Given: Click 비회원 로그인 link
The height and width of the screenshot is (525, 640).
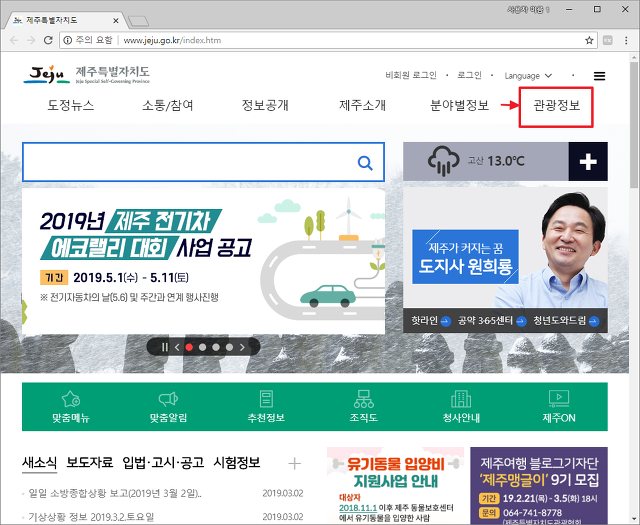Looking at the screenshot, I should 411,76.
